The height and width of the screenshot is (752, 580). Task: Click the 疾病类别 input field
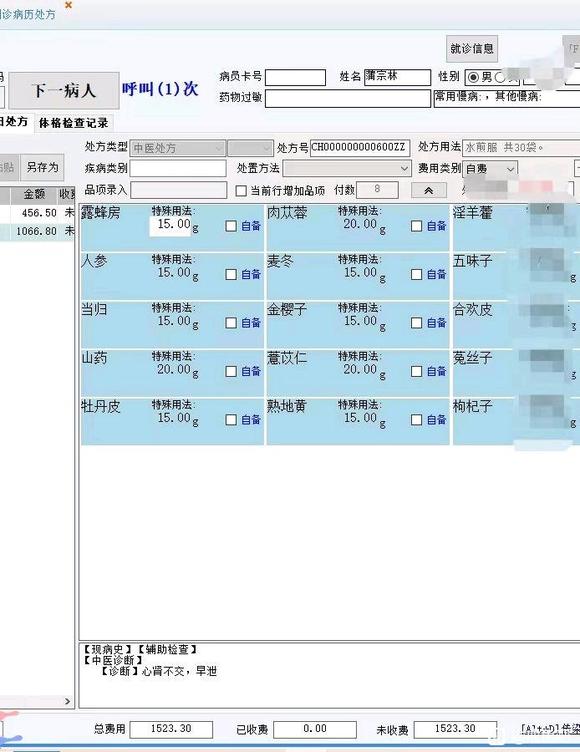pos(178,168)
